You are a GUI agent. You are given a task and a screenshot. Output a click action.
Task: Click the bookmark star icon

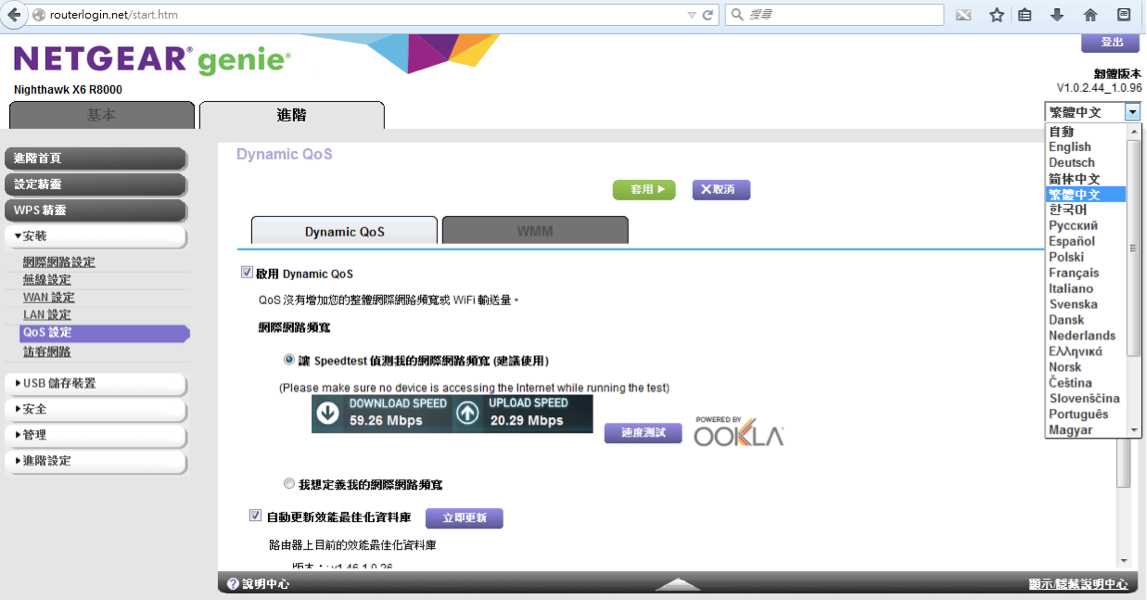pos(996,15)
